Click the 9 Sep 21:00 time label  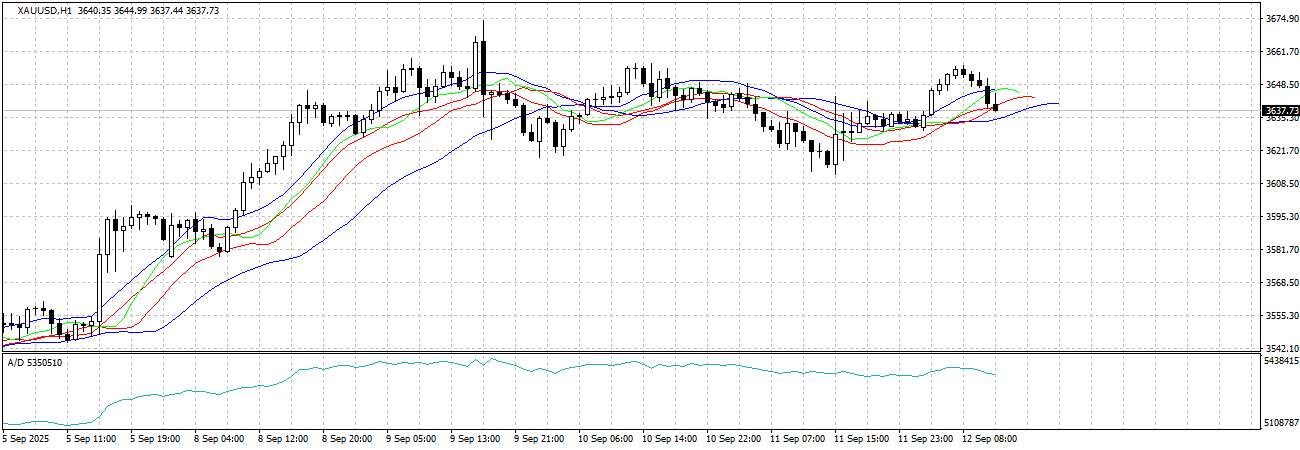tap(539, 439)
